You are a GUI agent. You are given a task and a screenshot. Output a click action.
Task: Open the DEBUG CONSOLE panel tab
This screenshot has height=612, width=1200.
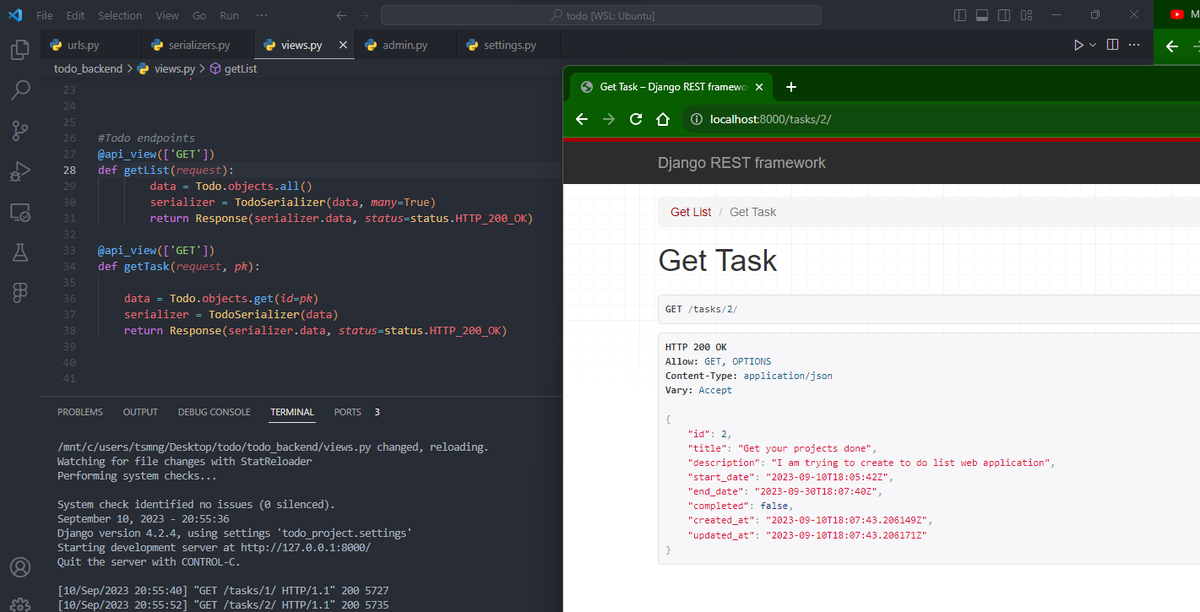(214, 412)
